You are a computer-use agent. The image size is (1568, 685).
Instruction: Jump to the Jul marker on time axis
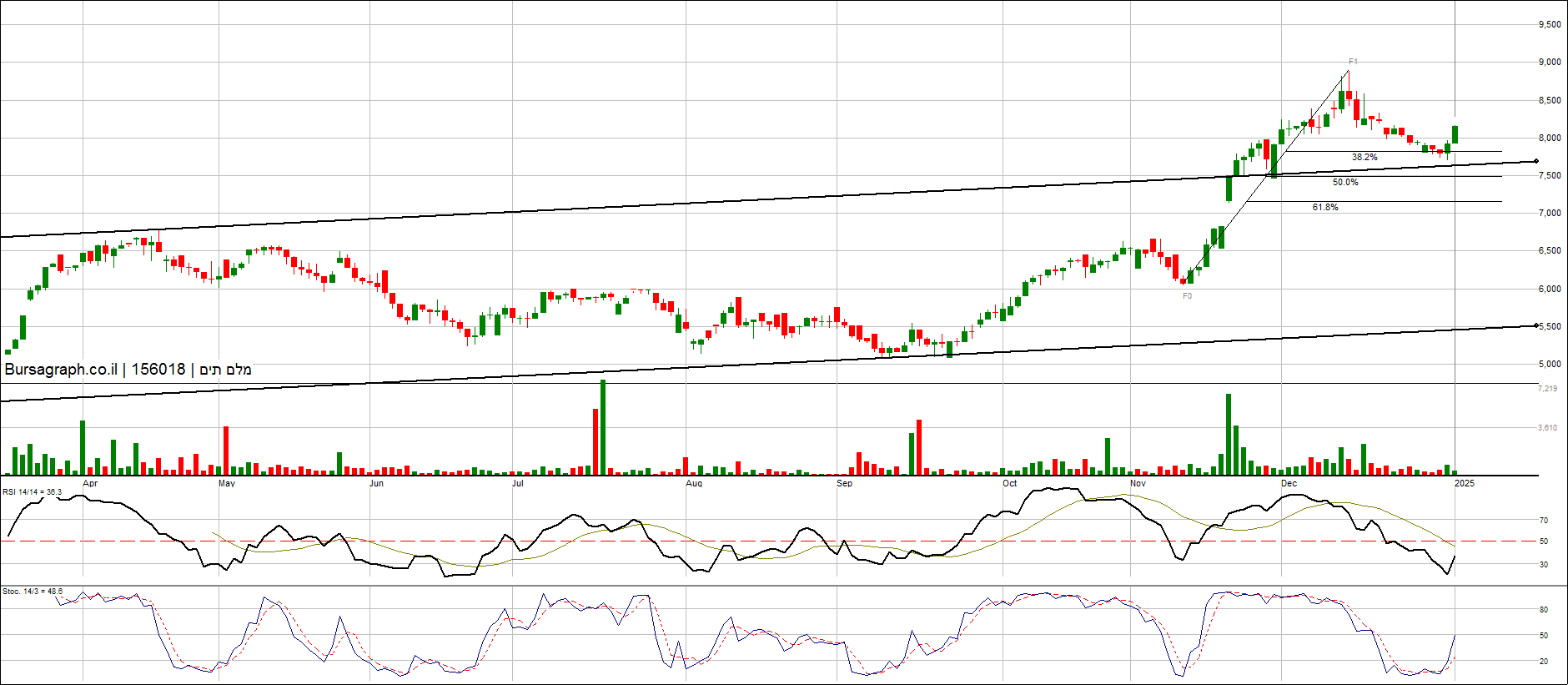coord(517,483)
